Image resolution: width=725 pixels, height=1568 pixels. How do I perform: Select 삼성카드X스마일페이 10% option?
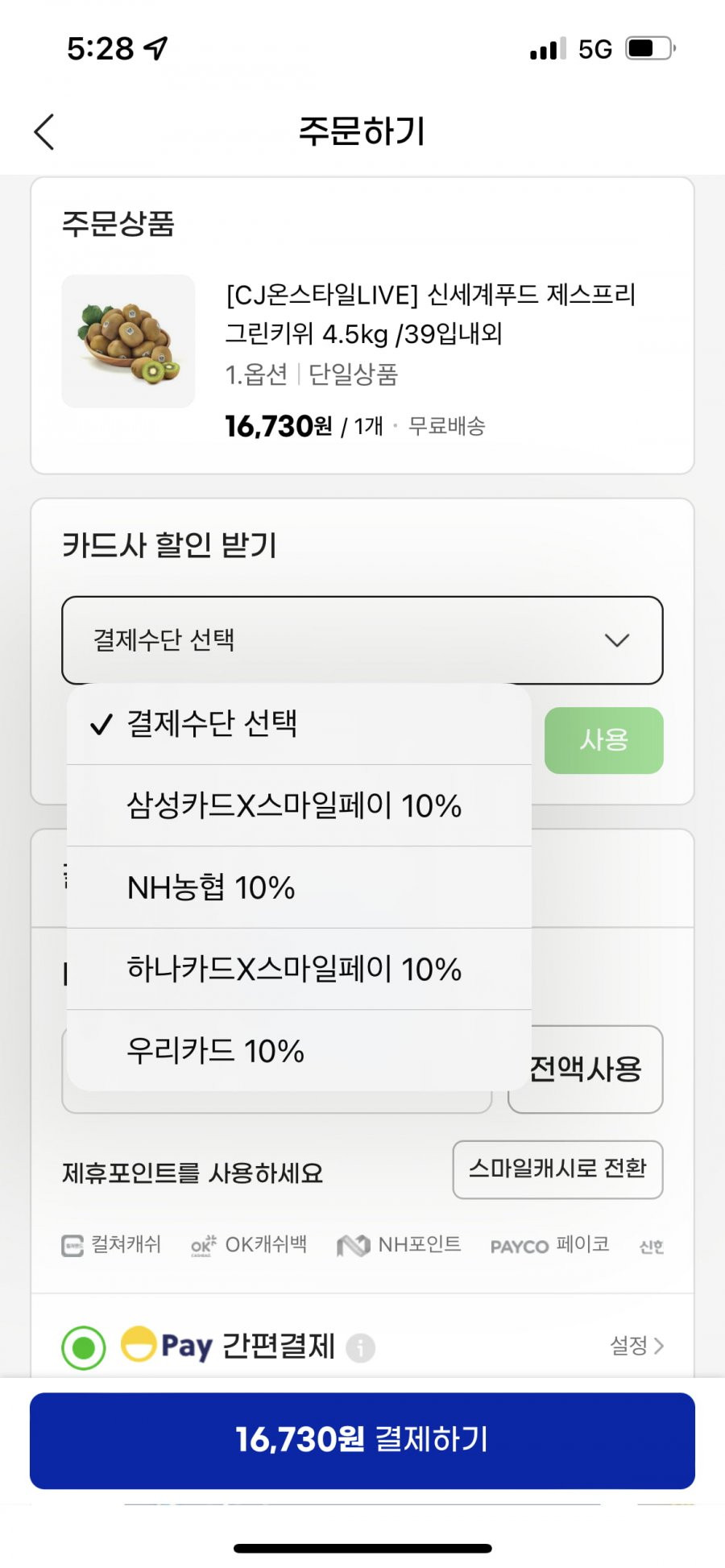[299, 805]
